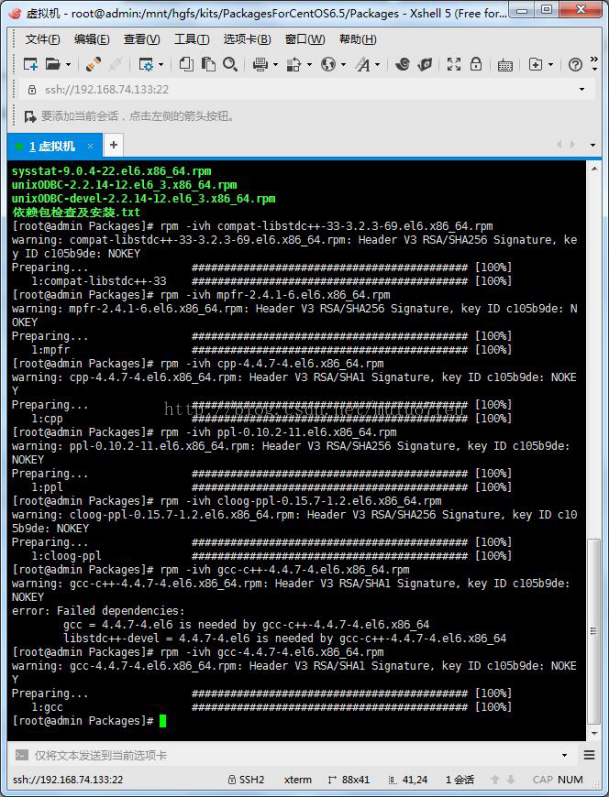
Task: Click the terminal scrollbar down arrow
Action: click(594, 733)
